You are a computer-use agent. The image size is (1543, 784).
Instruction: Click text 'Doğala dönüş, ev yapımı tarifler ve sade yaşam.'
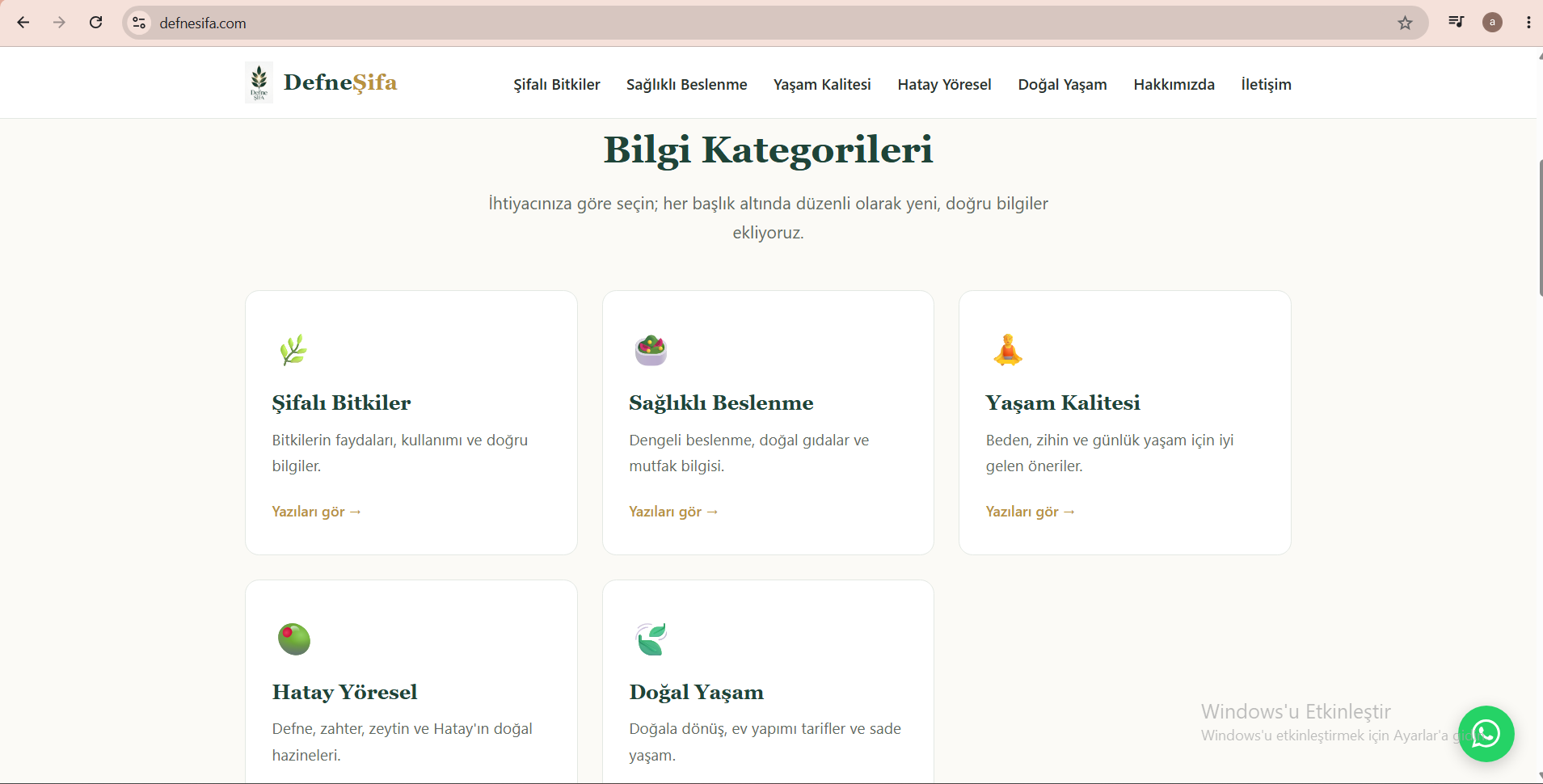point(765,742)
